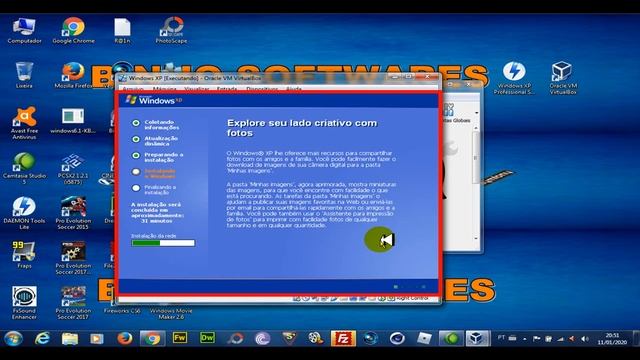640x360 pixels.
Task: Open the Pro Evolution Soccer 2017 desktop shortcut
Action: pos(73,302)
